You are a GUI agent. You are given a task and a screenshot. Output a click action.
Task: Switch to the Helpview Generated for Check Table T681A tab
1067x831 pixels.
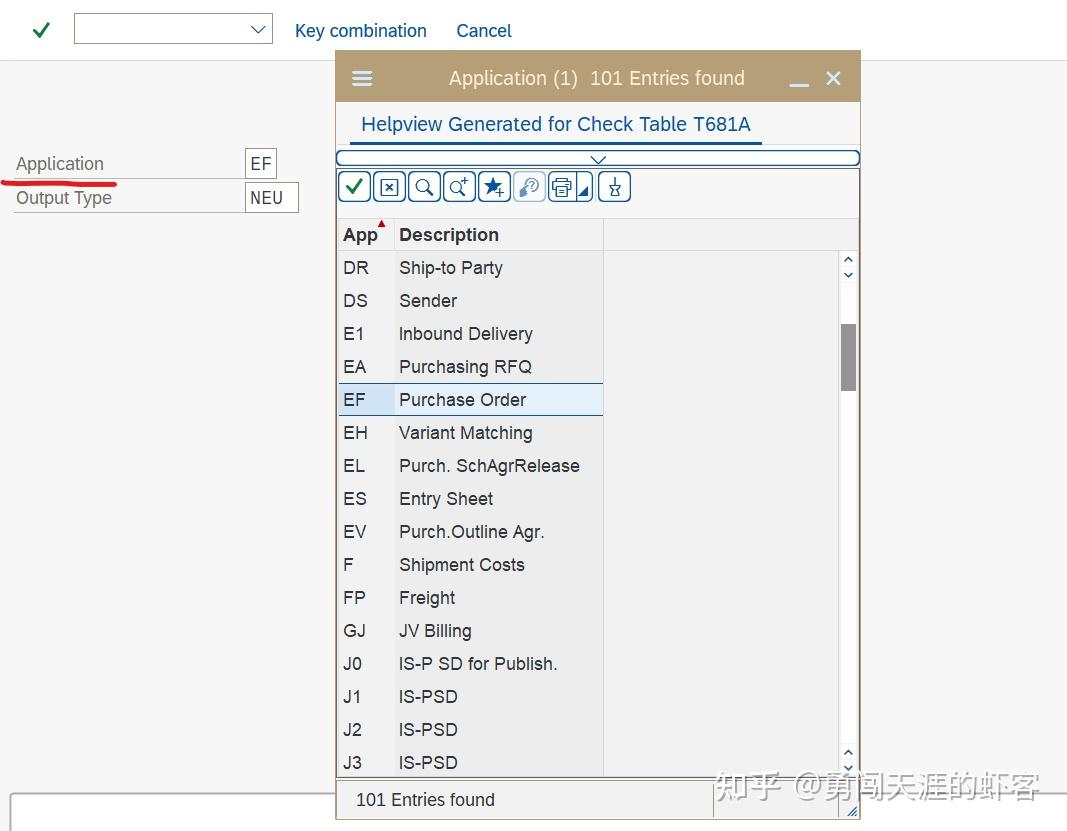(556, 124)
